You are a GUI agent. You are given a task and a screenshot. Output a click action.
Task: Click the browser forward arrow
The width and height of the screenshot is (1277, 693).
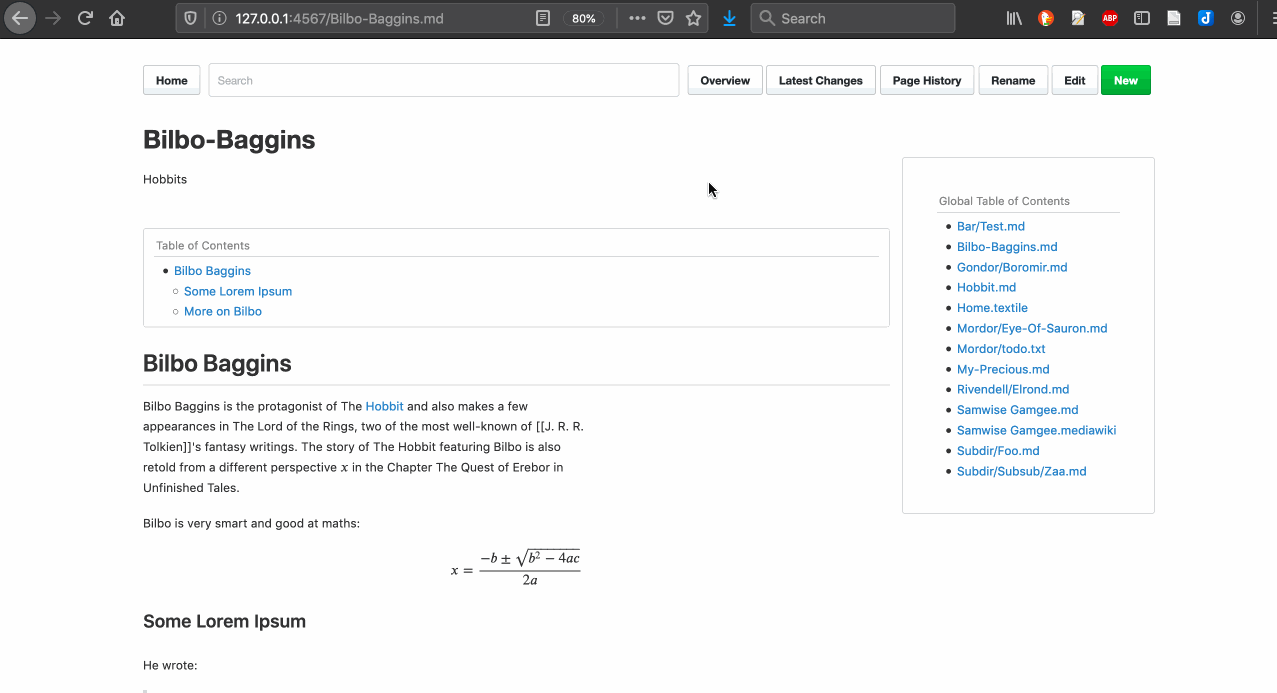tap(53, 18)
